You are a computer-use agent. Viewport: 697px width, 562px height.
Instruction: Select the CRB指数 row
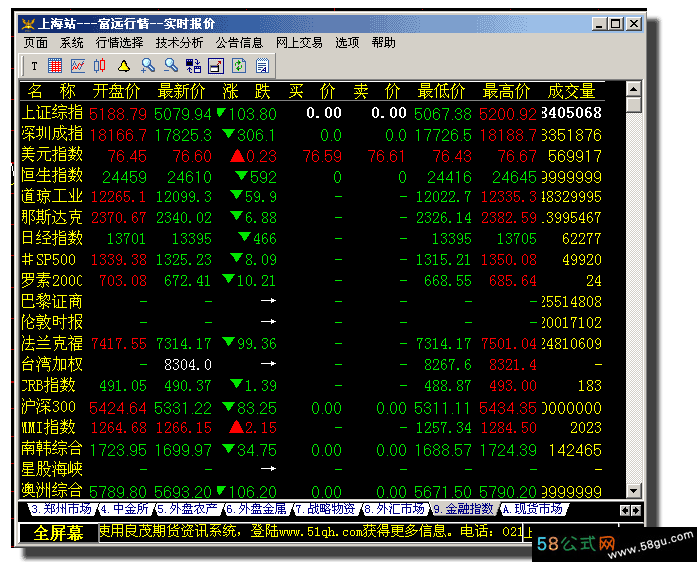coord(312,385)
